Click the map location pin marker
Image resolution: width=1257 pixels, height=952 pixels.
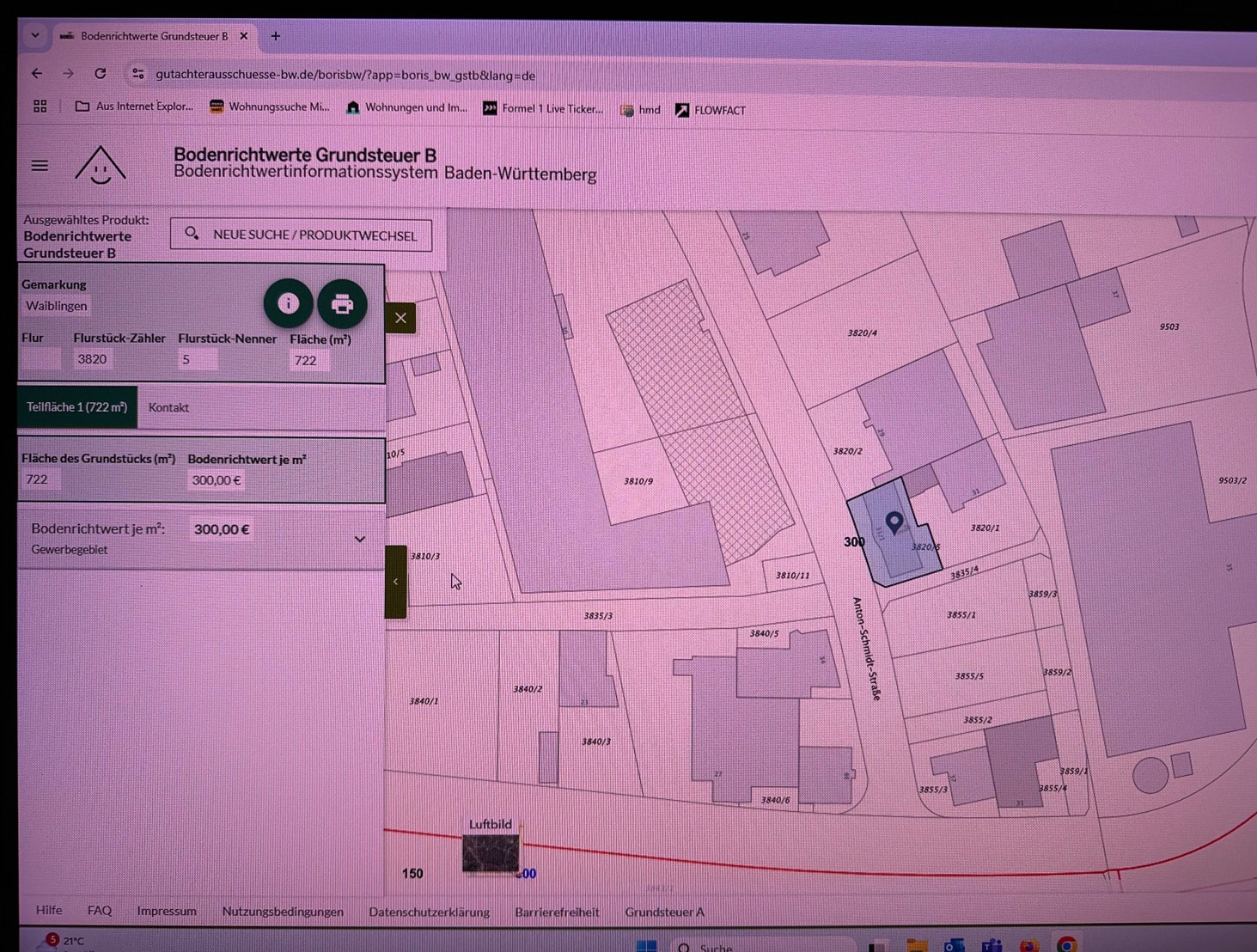pyautogui.click(x=894, y=522)
